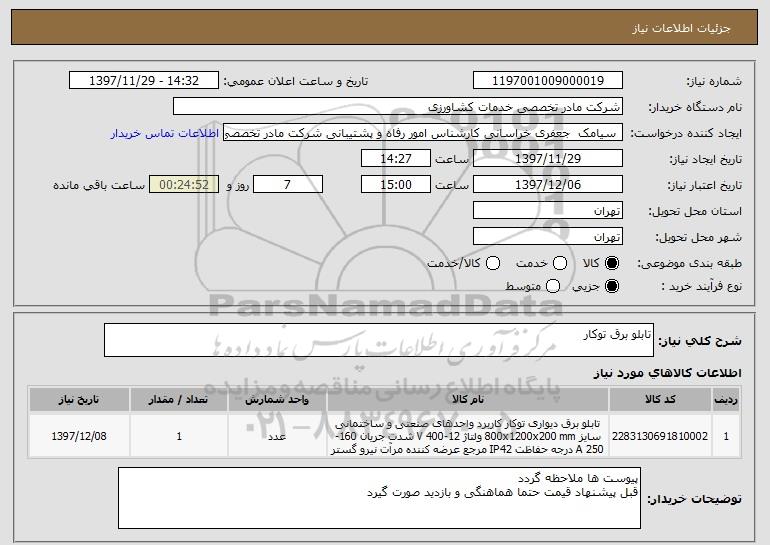Click the نام کالا column header
The width and height of the screenshot is (770, 545).
468,400
